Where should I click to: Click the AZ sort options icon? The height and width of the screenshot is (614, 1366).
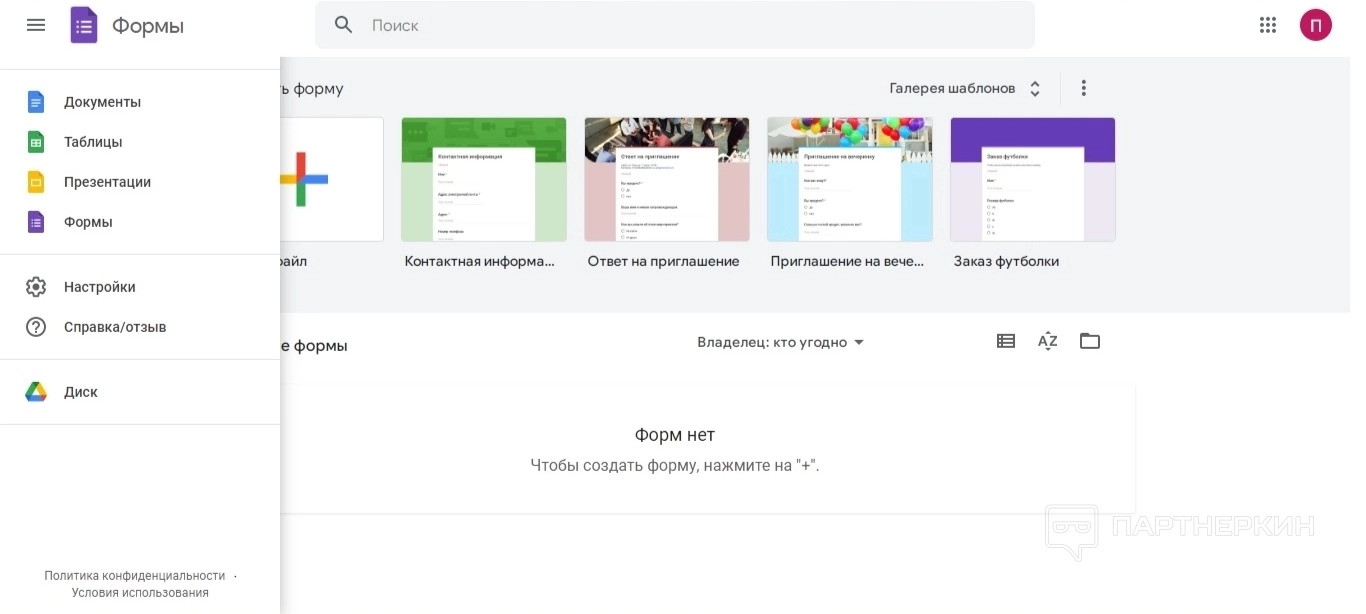pos(1048,341)
